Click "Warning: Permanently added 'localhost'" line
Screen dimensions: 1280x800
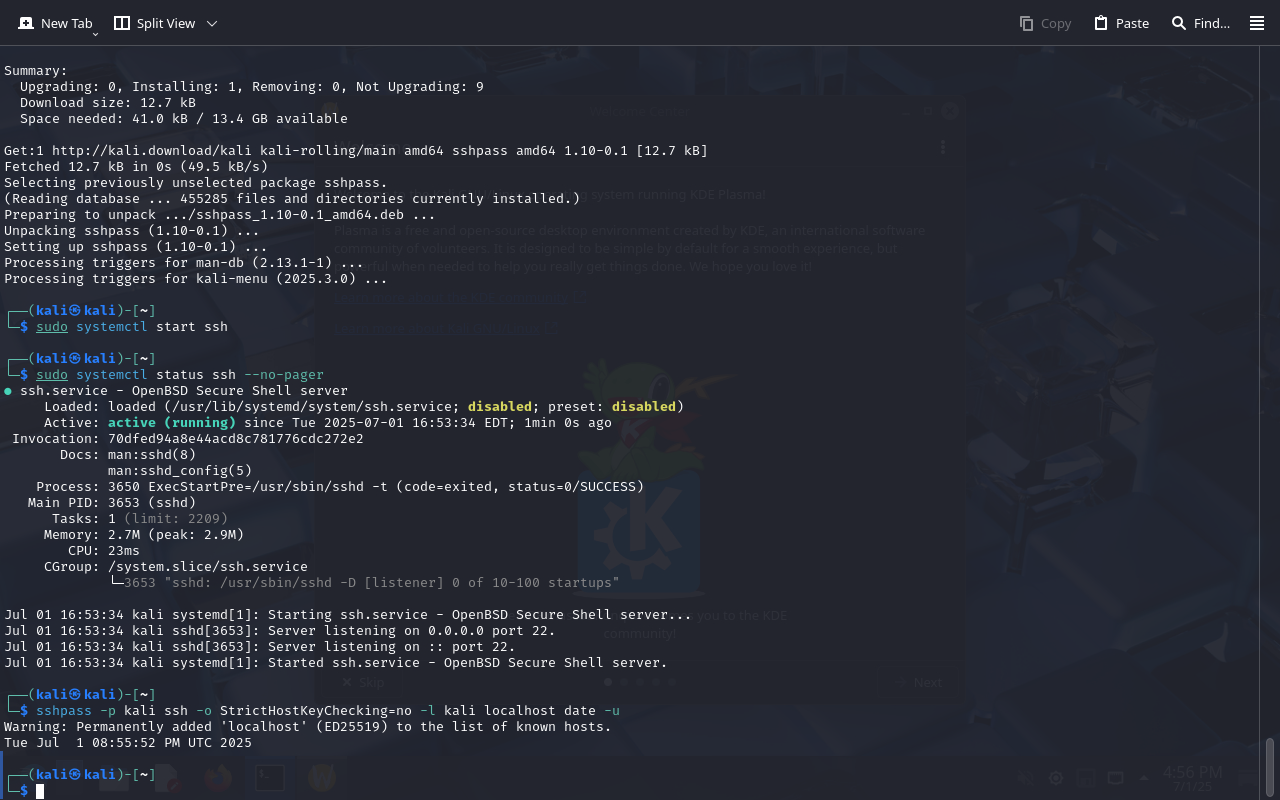(x=308, y=727)
